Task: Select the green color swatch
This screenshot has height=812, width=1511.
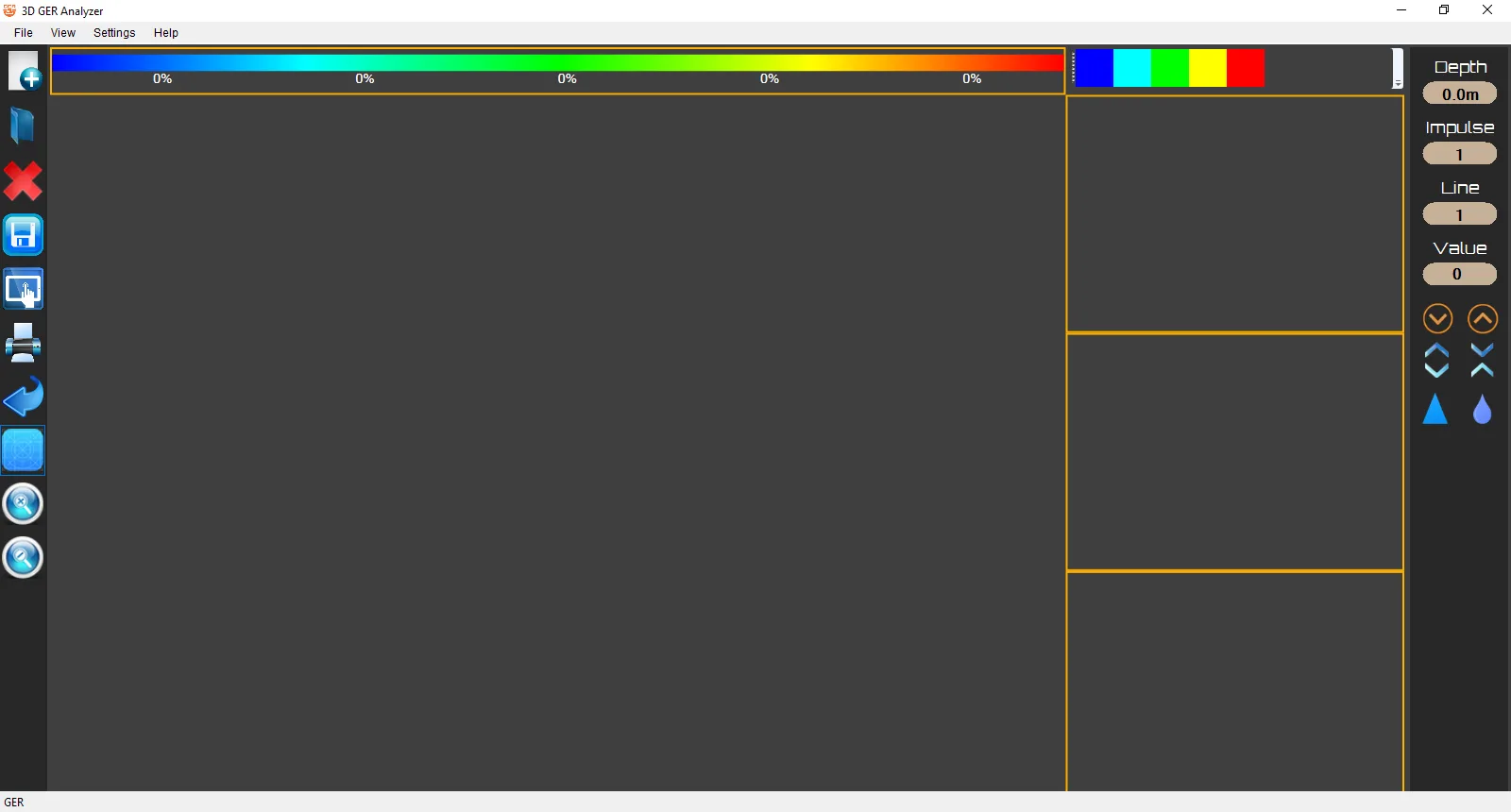Action: coord(1170,68)
